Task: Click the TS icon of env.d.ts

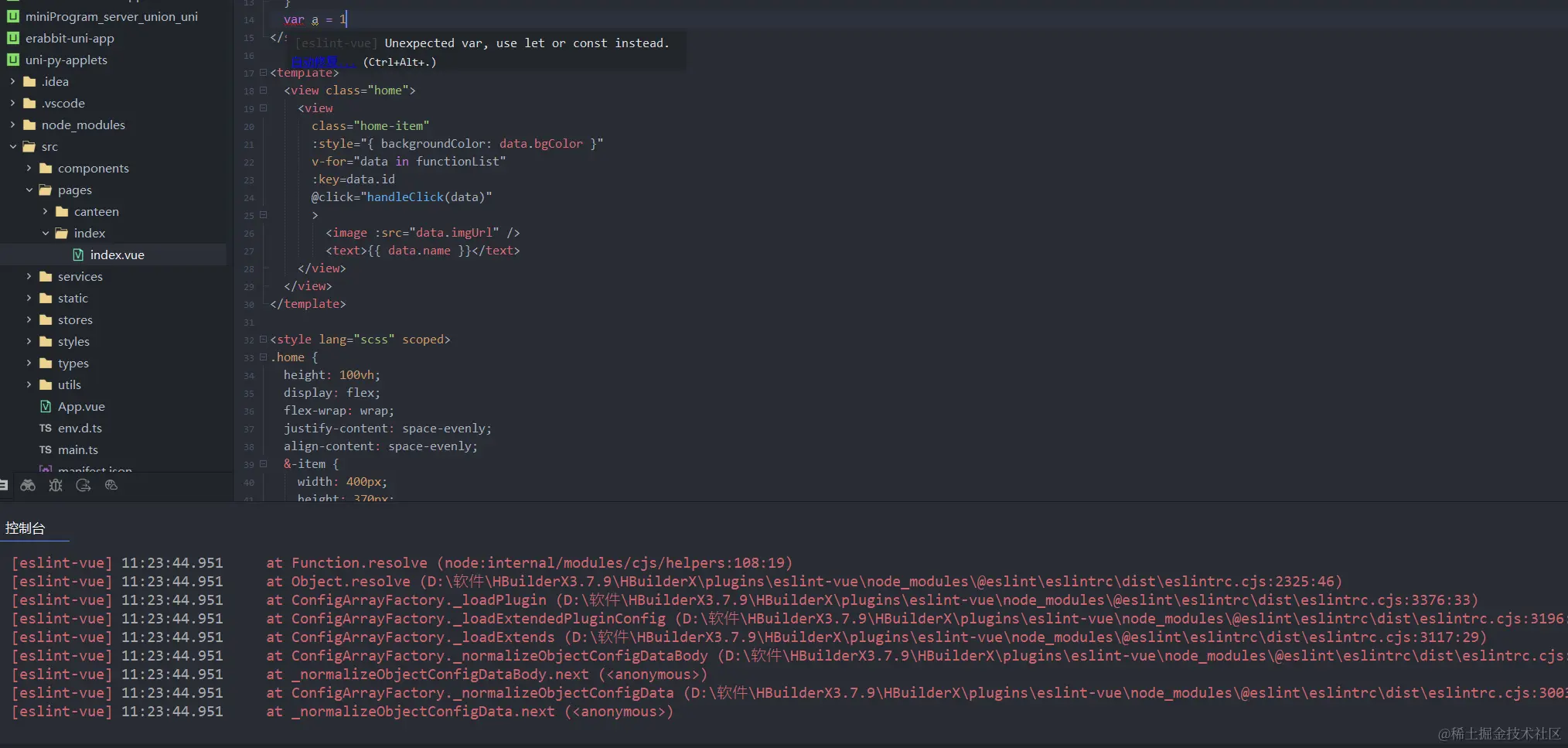Action: point(46,428)
